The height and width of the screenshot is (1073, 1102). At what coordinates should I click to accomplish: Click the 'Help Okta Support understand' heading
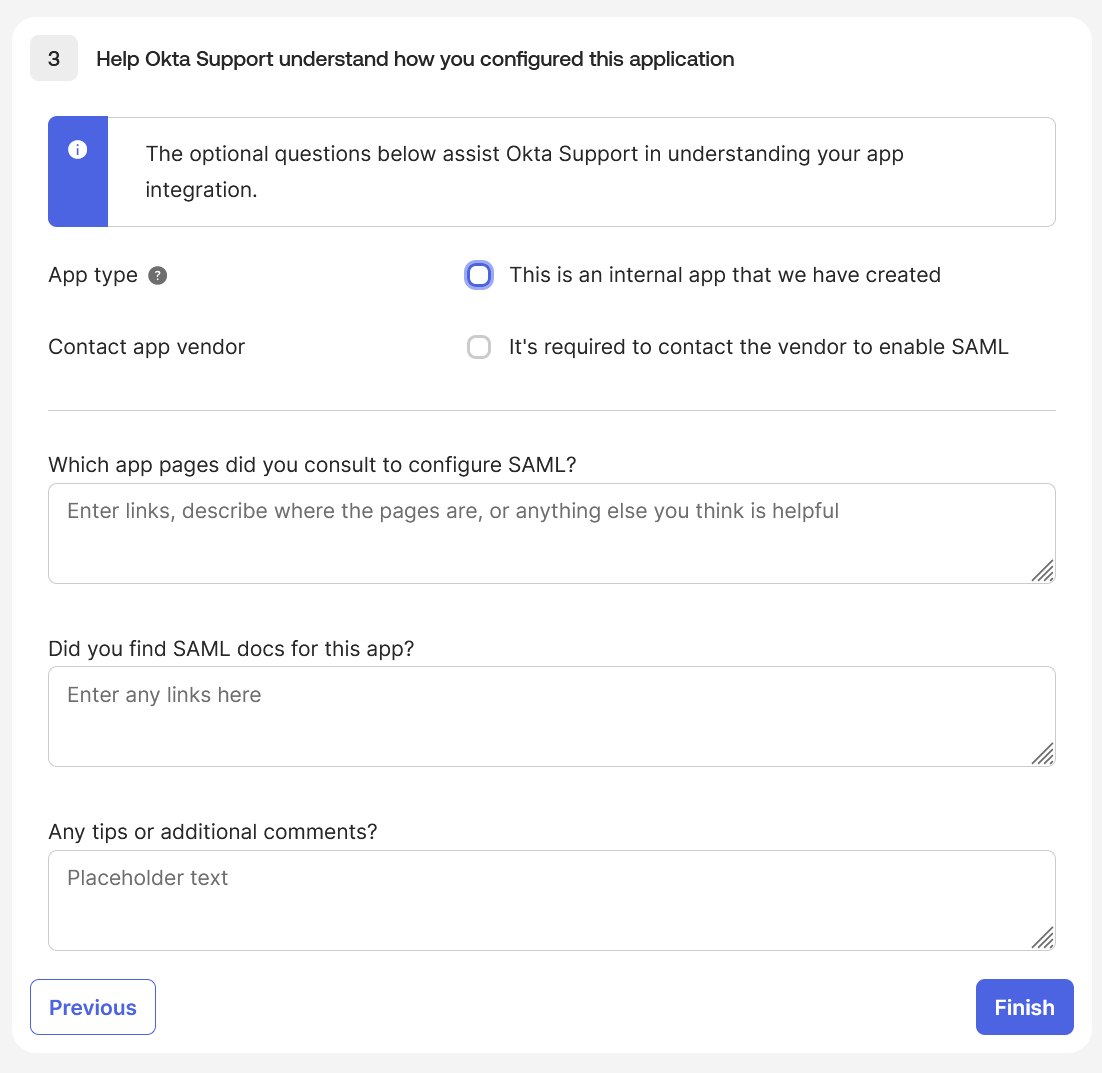[x=415, y=59]
